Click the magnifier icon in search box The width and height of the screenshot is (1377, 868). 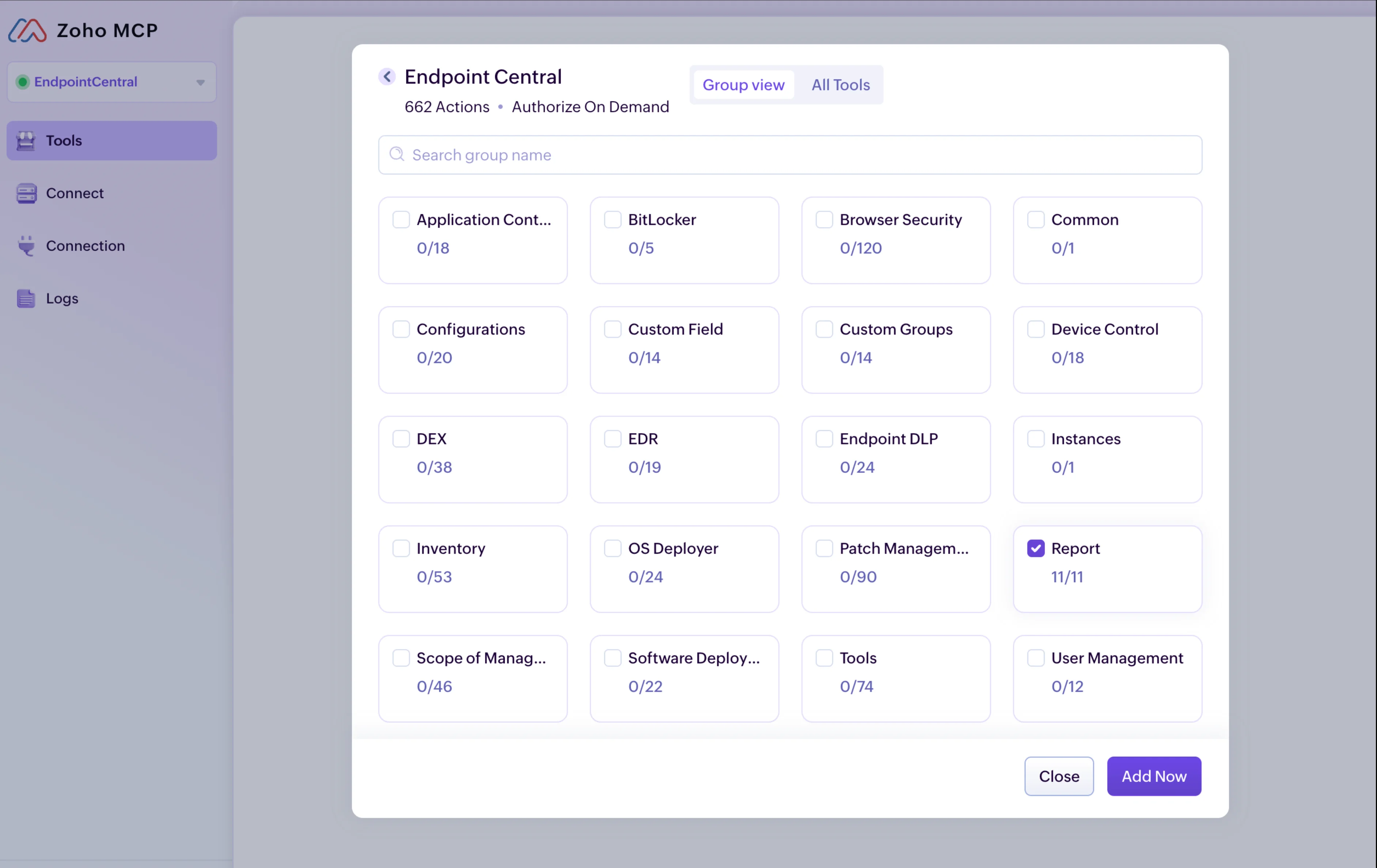pyautogui.click(x=396, y=155)
